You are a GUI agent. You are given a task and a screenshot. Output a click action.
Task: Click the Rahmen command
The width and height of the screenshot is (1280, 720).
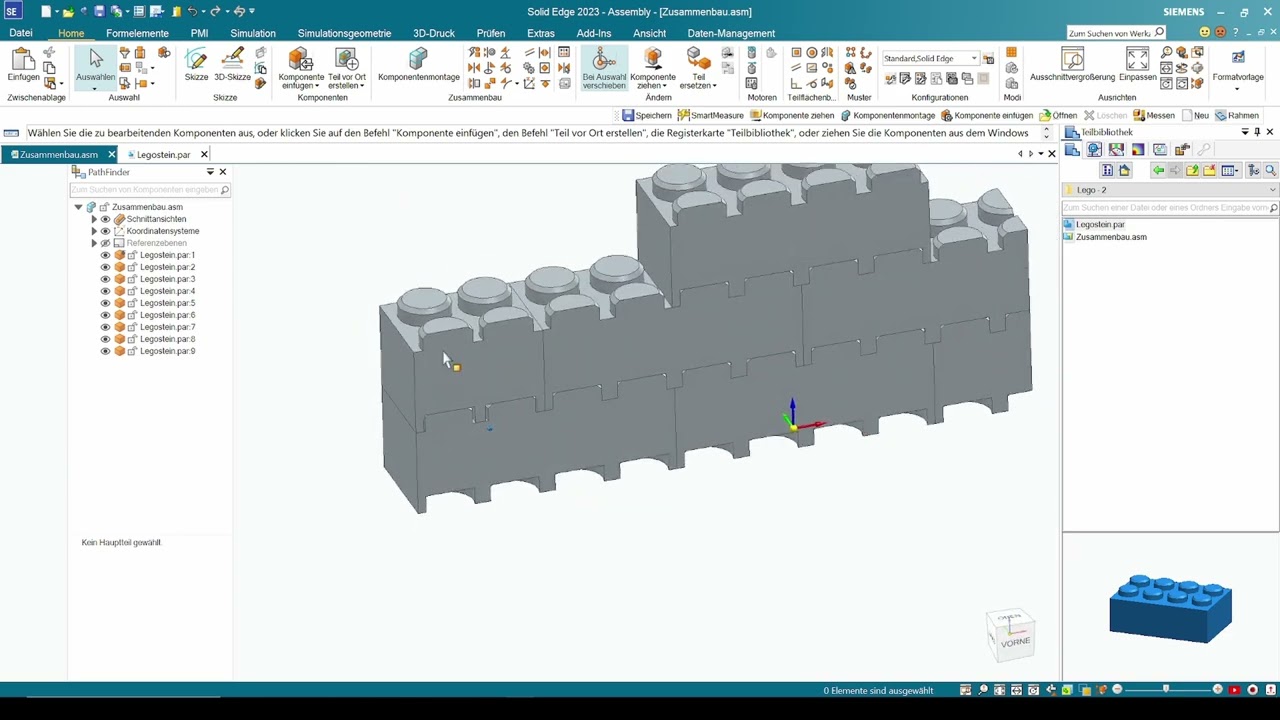pos(1236,115)
